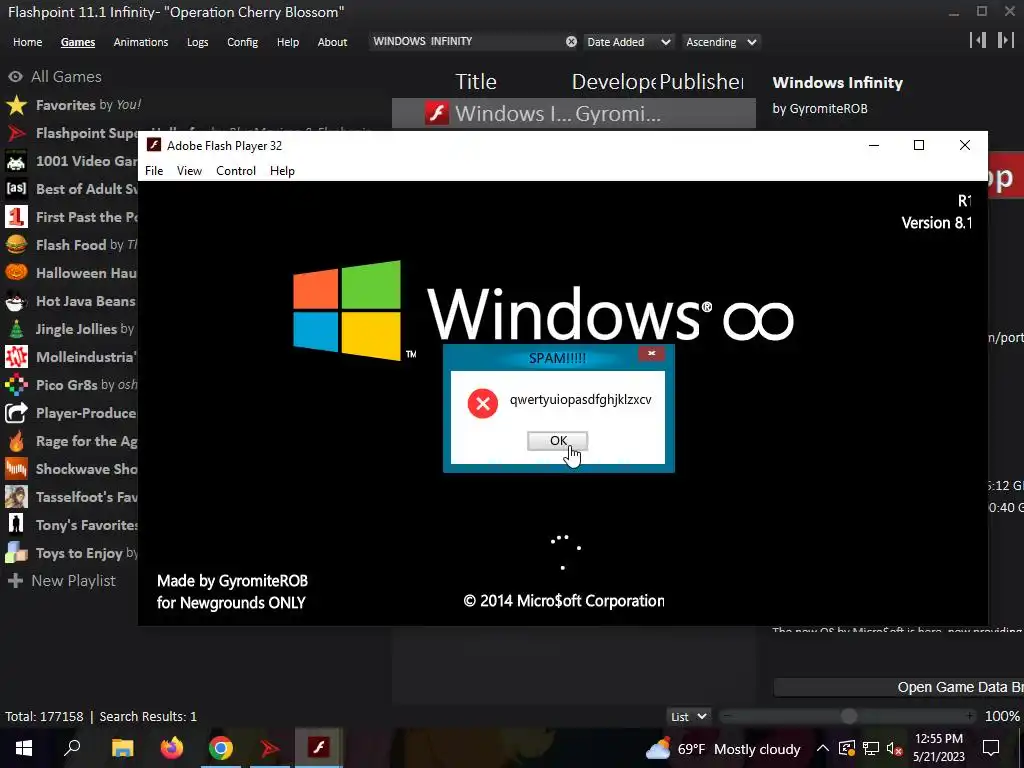Sort the game list by Title column
This screenshot has width=1024, height=768.
pyautogui.click(x=475, y=82)
